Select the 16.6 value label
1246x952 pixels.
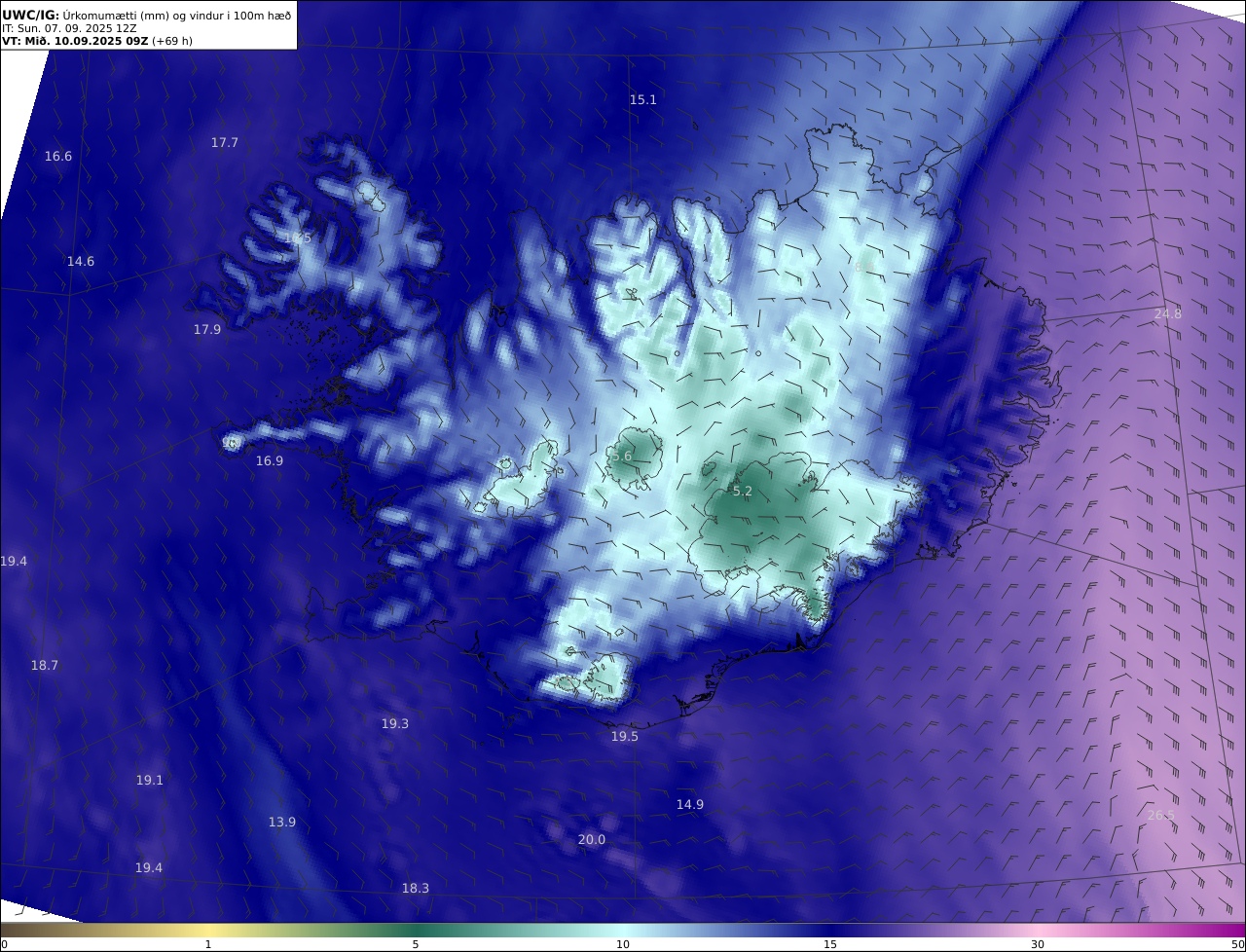[x=58, y=157]
